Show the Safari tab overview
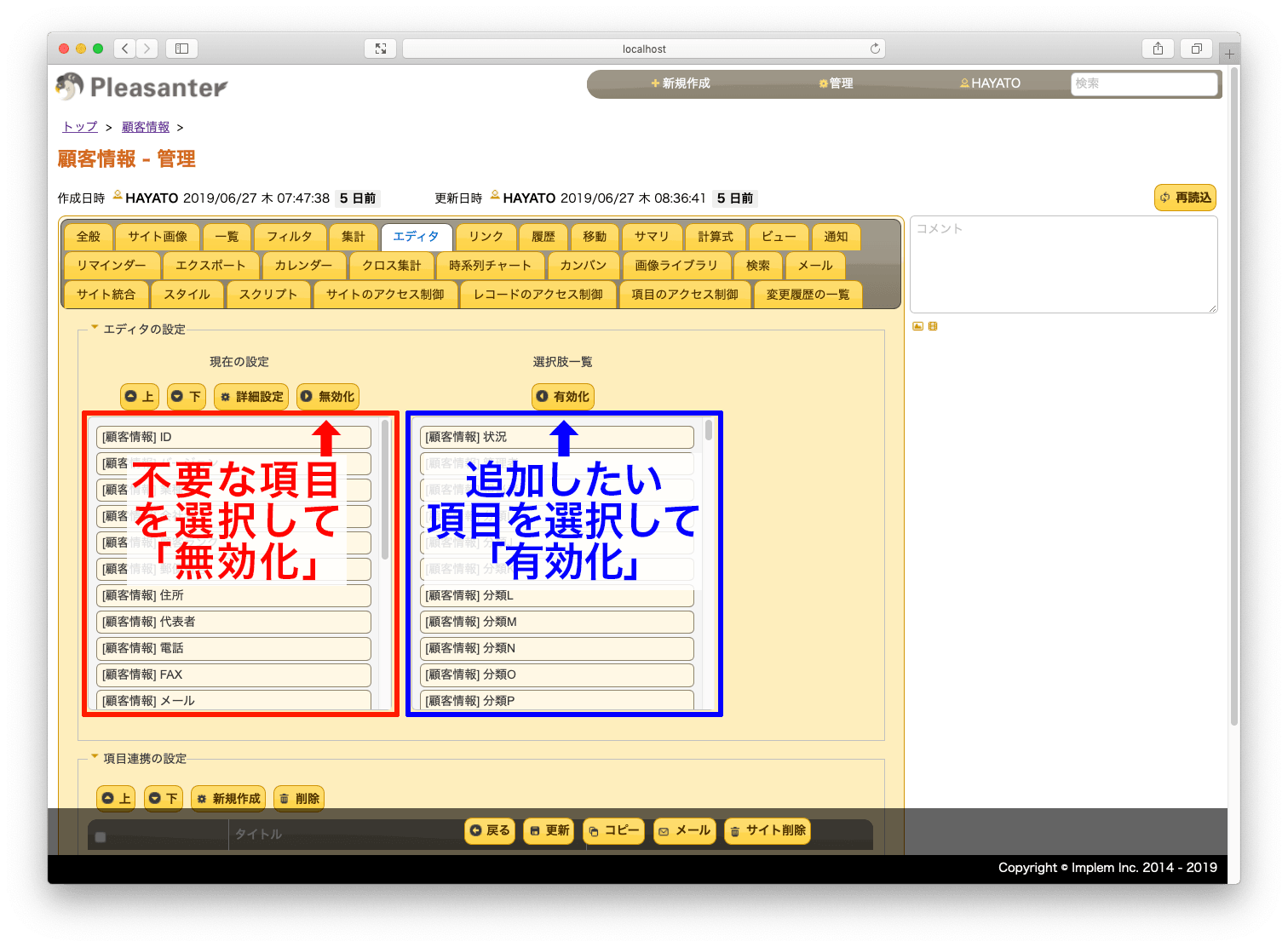This screenshot has width=1288, height=947. (1197, 49)
